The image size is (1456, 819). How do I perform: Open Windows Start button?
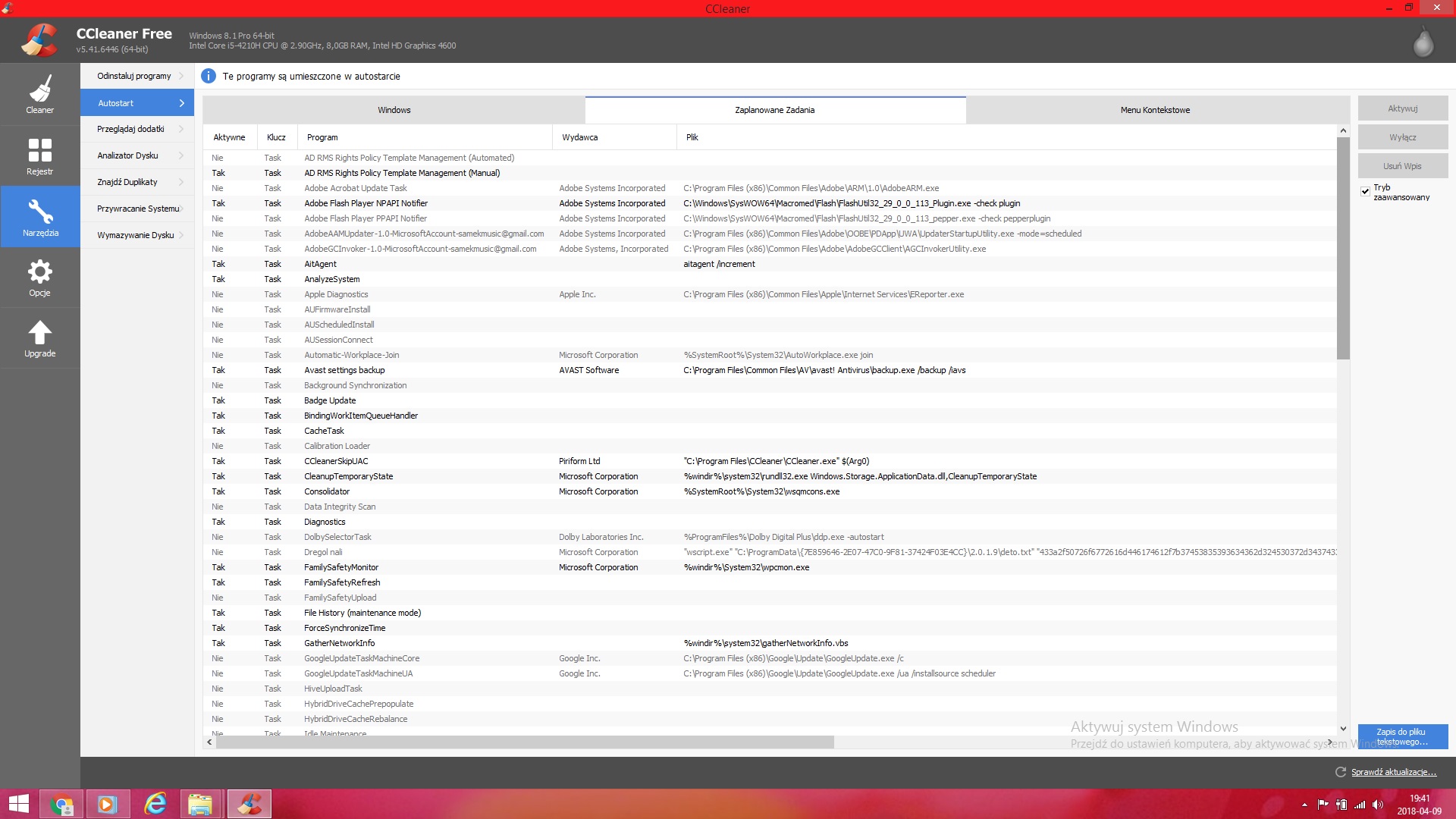point(18,804)
